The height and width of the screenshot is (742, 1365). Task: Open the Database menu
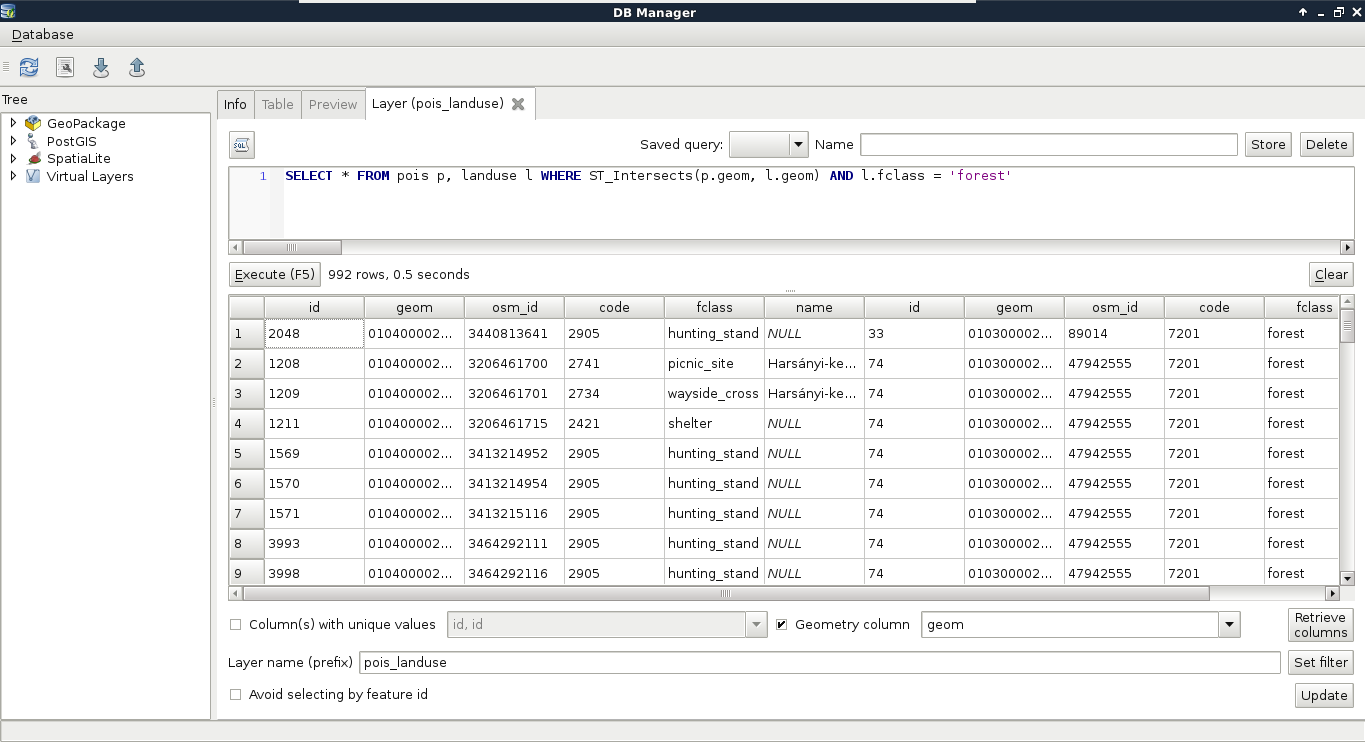42,35
